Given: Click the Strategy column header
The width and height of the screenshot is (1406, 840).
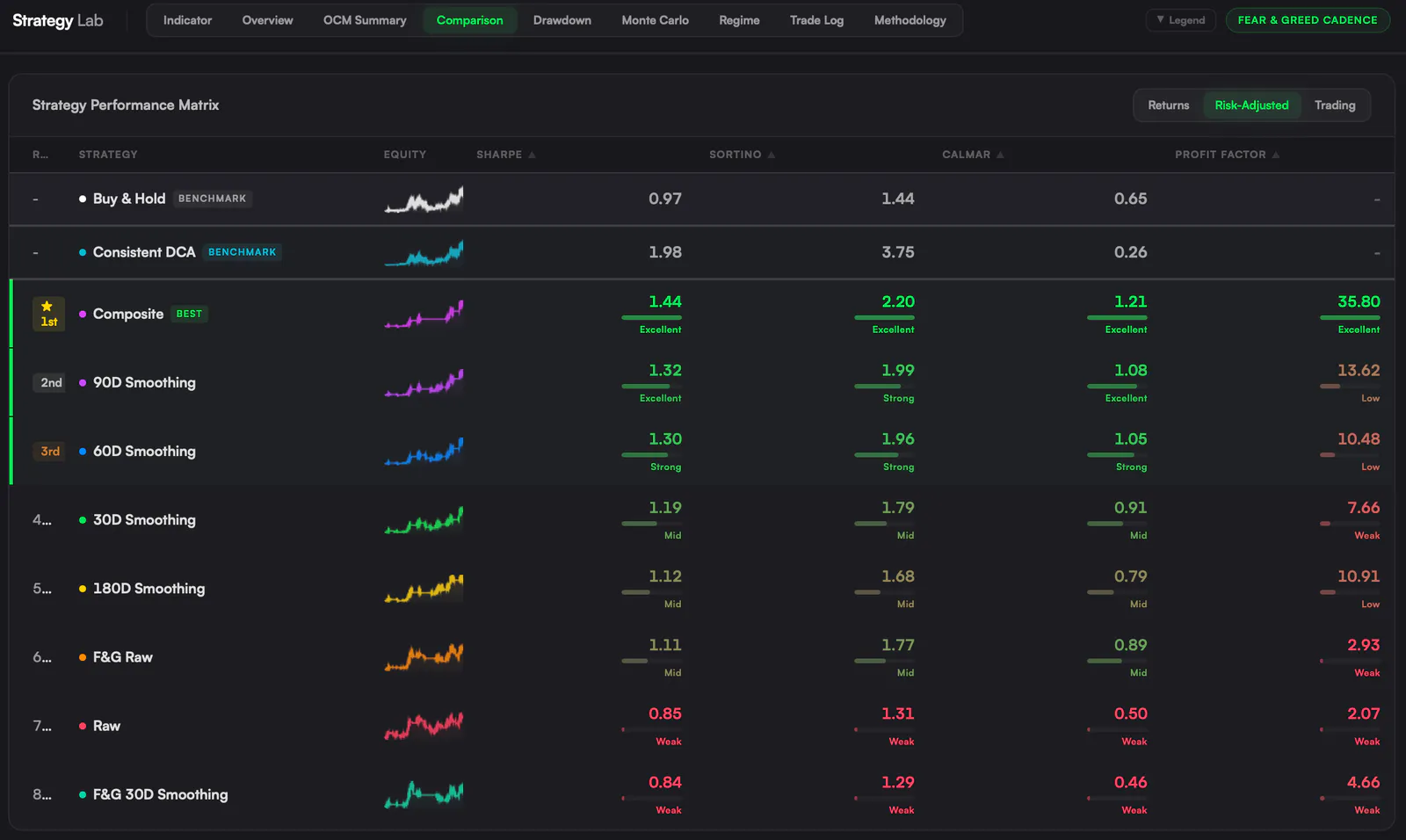Looking at the screenshot, I should [x=108, y=155].
